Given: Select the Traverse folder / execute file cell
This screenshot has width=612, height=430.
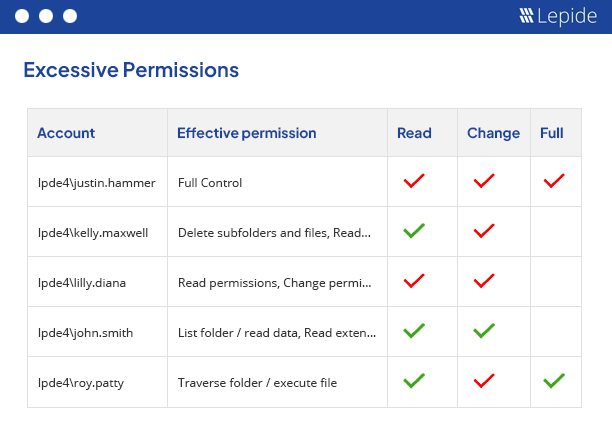Looking at the screenshot, I should tap(257, 382).
